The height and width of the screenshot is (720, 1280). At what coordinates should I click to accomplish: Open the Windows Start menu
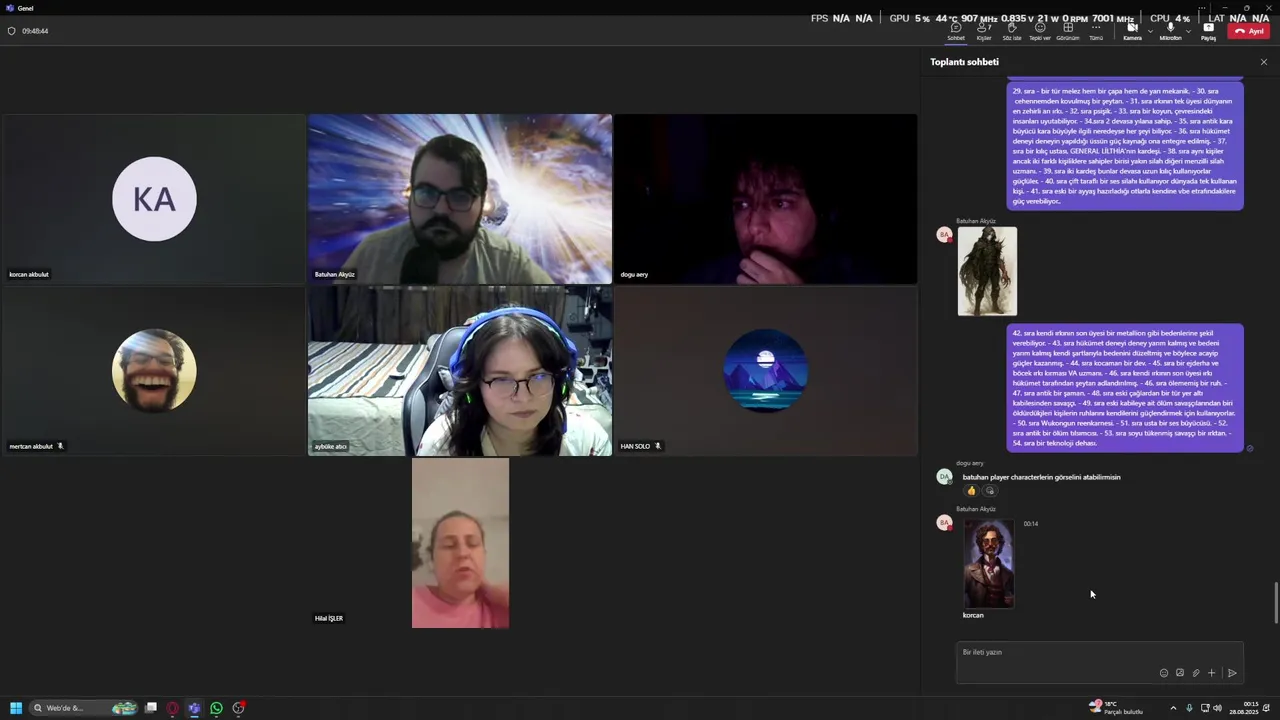16,708
